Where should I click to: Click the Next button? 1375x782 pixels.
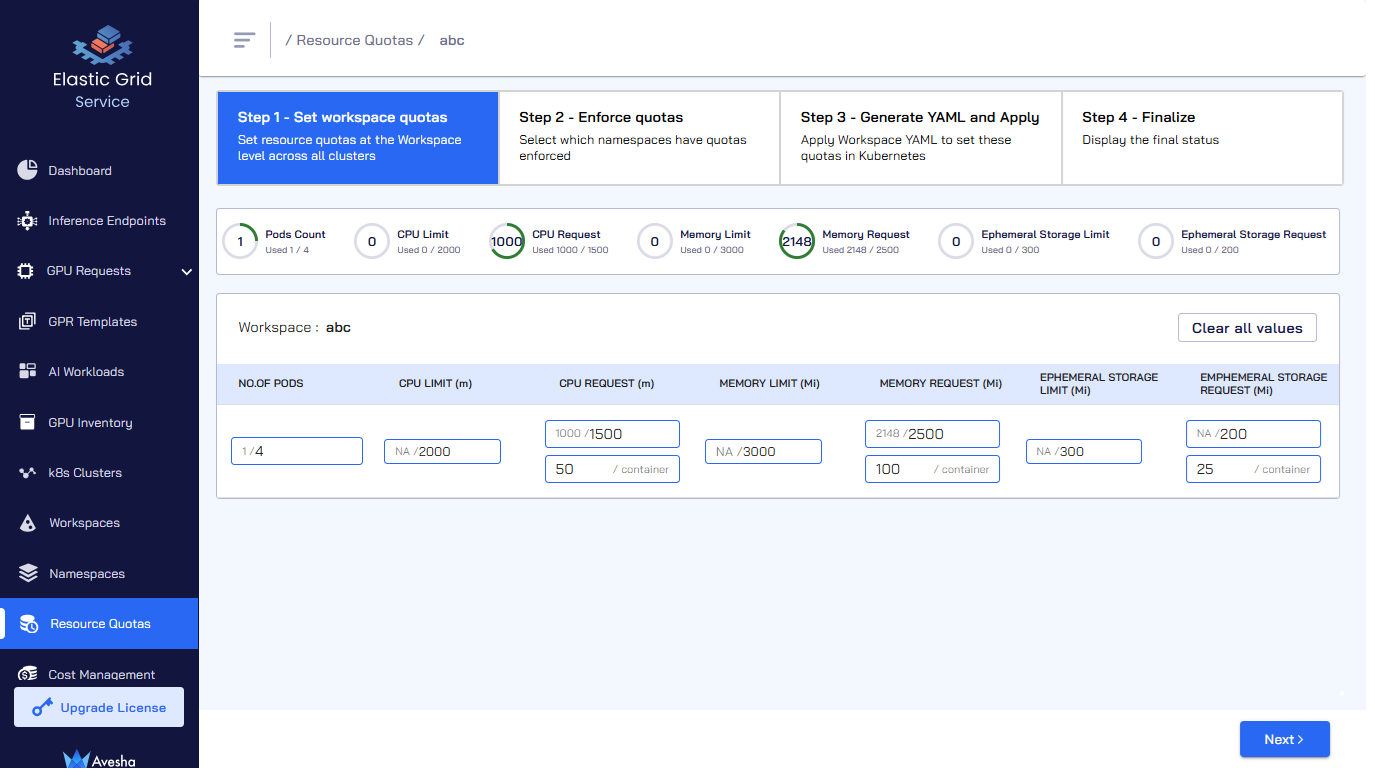pos(1284,739)
